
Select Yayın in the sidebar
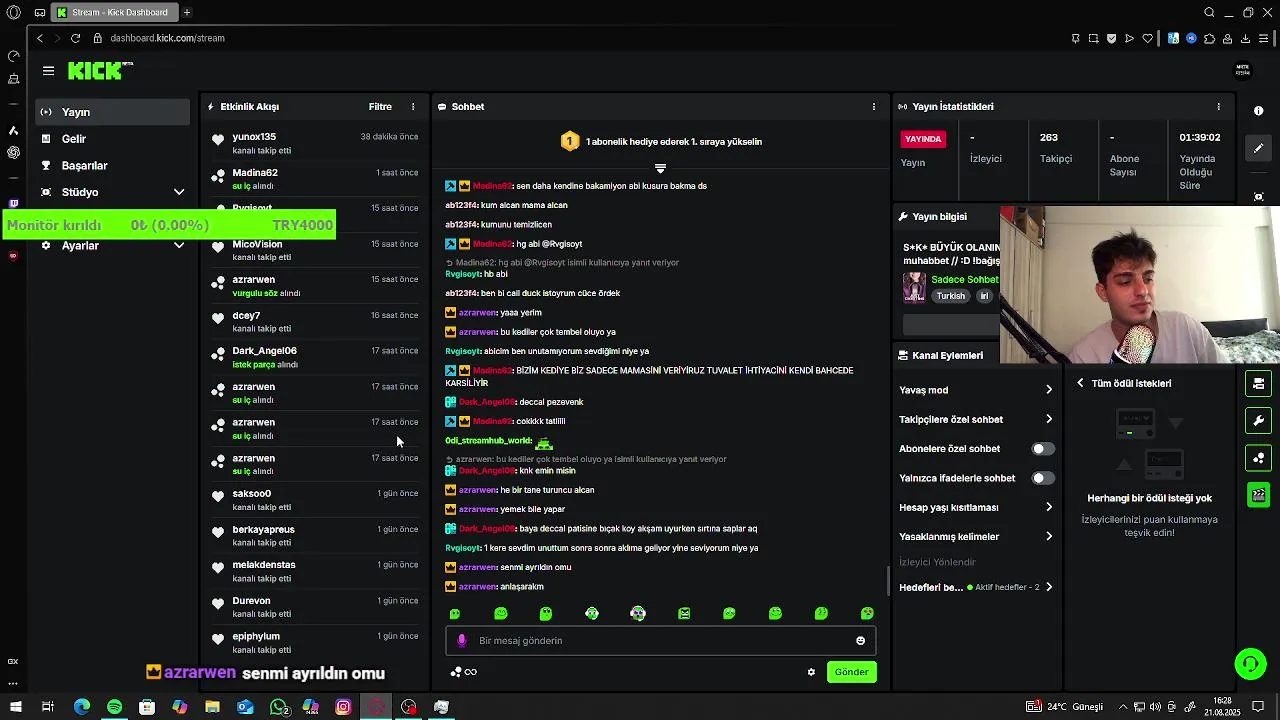click(x=112, y=112)
